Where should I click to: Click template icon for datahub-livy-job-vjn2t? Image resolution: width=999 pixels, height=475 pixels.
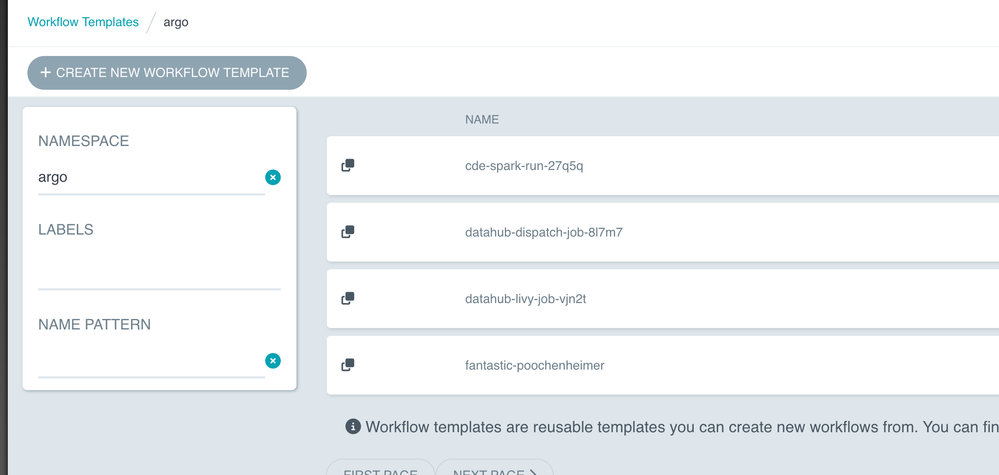click(x=348, y=298)
